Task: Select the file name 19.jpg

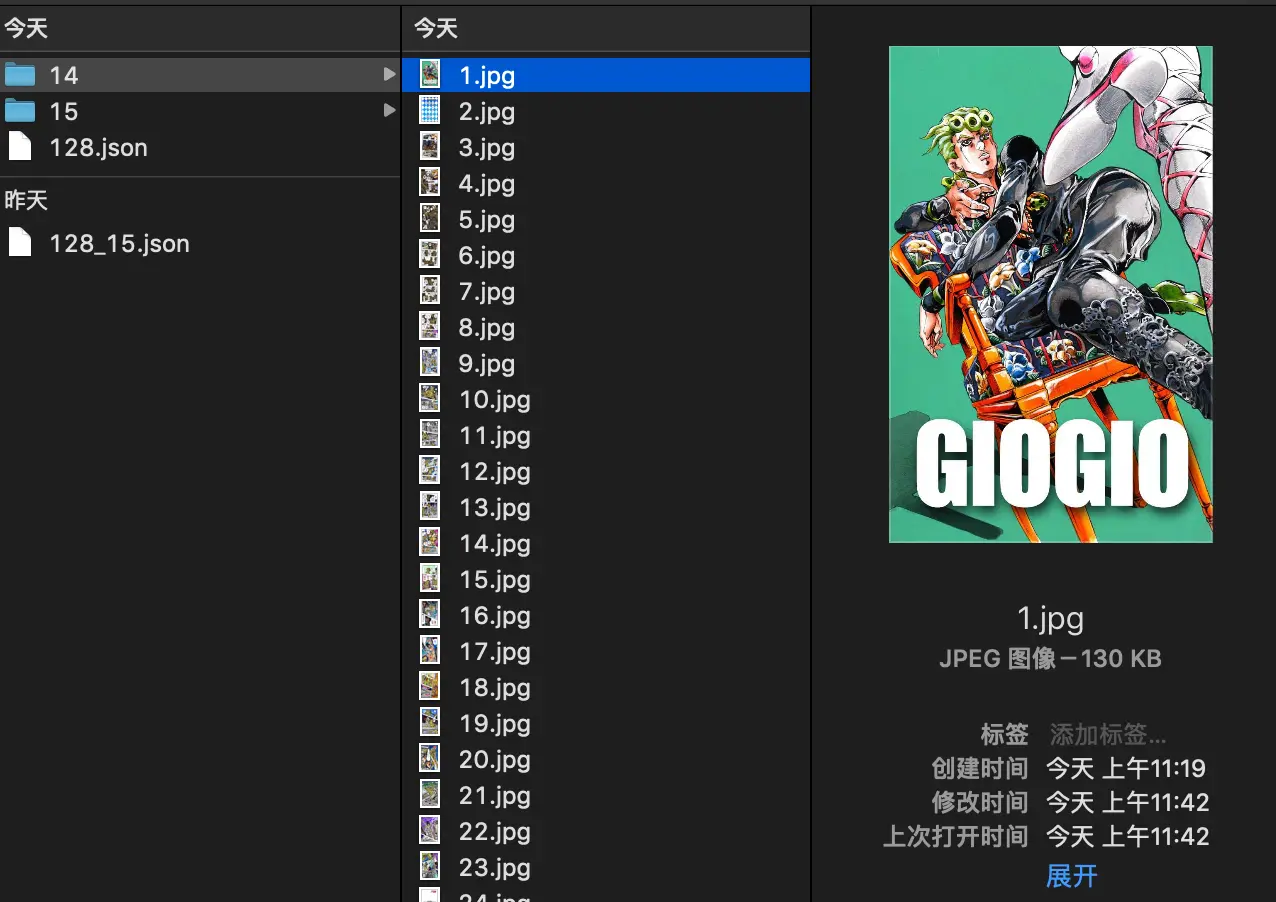Action: [495, 723]
